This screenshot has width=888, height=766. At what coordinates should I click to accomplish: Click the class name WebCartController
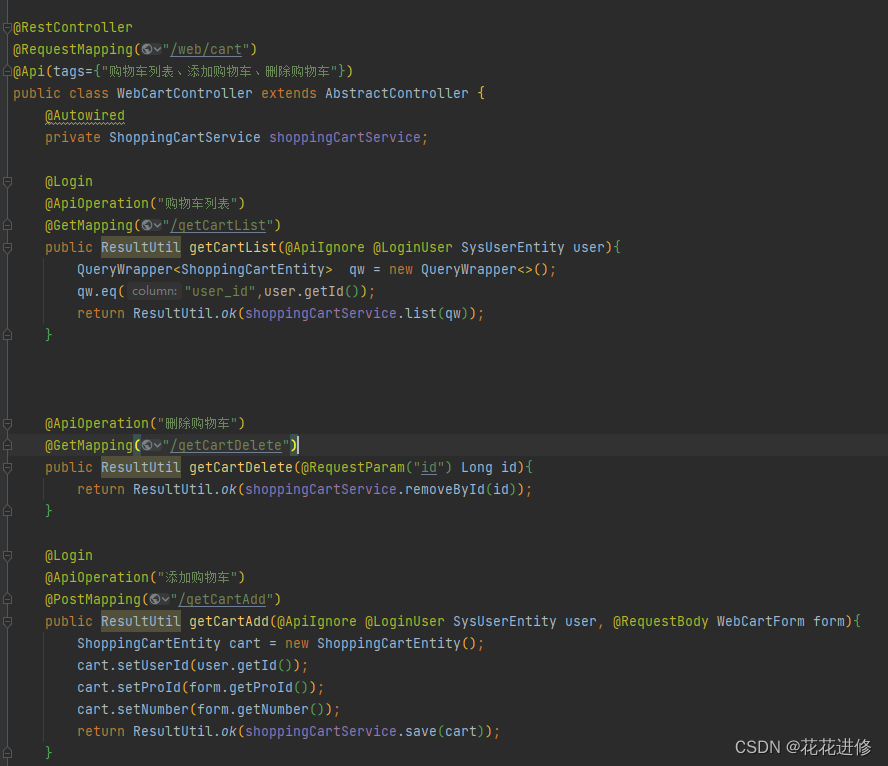[x=185, y=93]
